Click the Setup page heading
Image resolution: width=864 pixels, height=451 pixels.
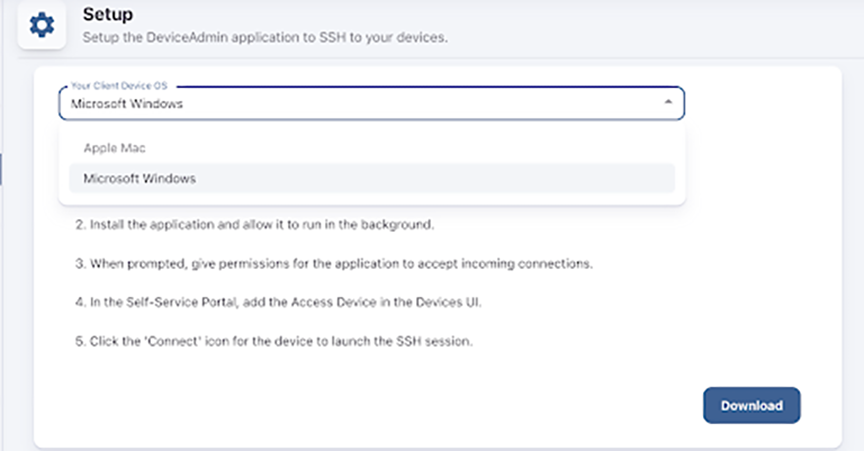point(108,16)
